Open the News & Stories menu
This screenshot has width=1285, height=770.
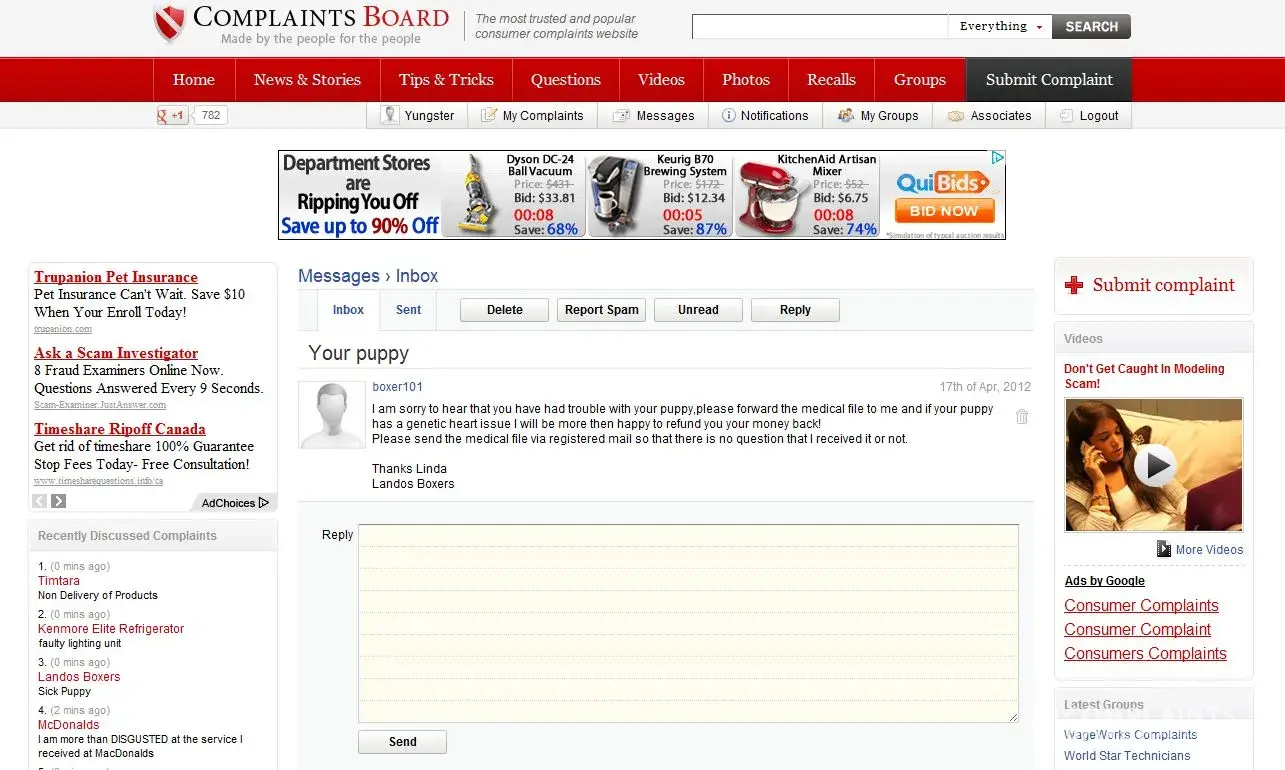[307, 80]
